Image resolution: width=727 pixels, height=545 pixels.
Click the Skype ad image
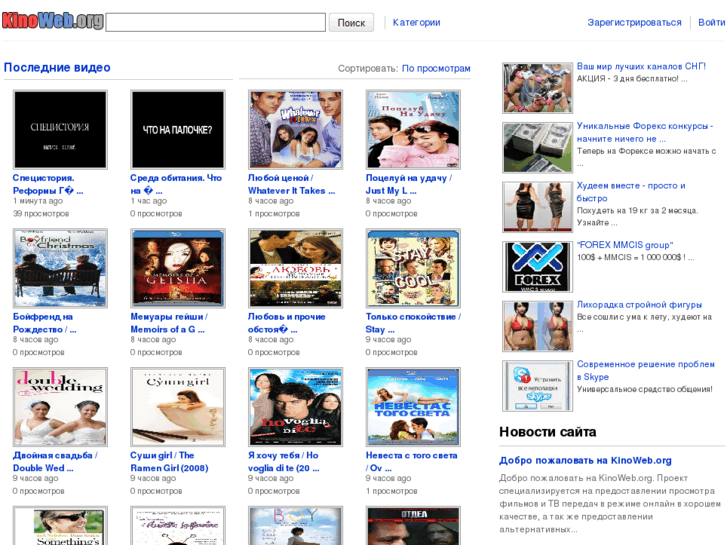point(537,386)
